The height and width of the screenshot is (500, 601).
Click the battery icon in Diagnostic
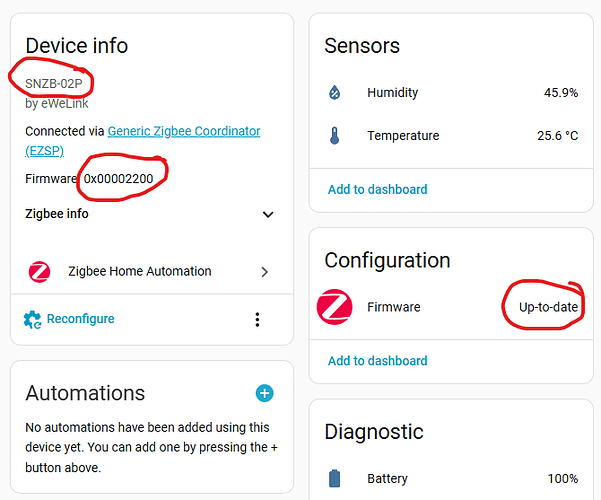click(x=335, y=479)
